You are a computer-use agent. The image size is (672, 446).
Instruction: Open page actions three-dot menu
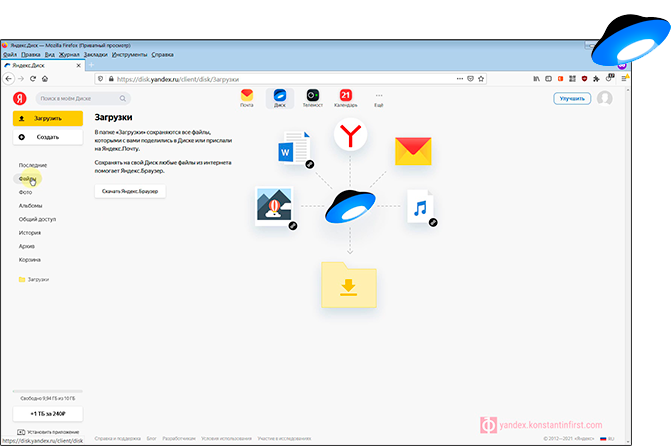click(460, 79)
